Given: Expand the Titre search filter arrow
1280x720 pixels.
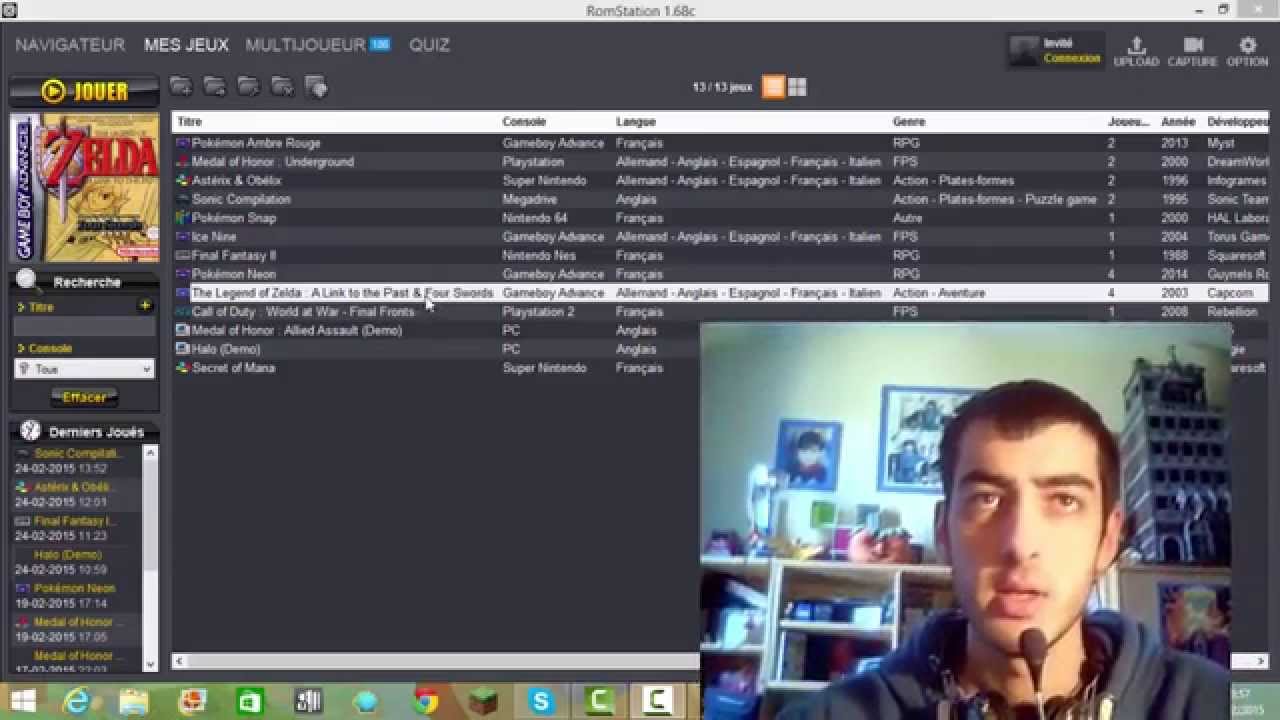Looking at the screenshot, I should (x=21, y=307).
